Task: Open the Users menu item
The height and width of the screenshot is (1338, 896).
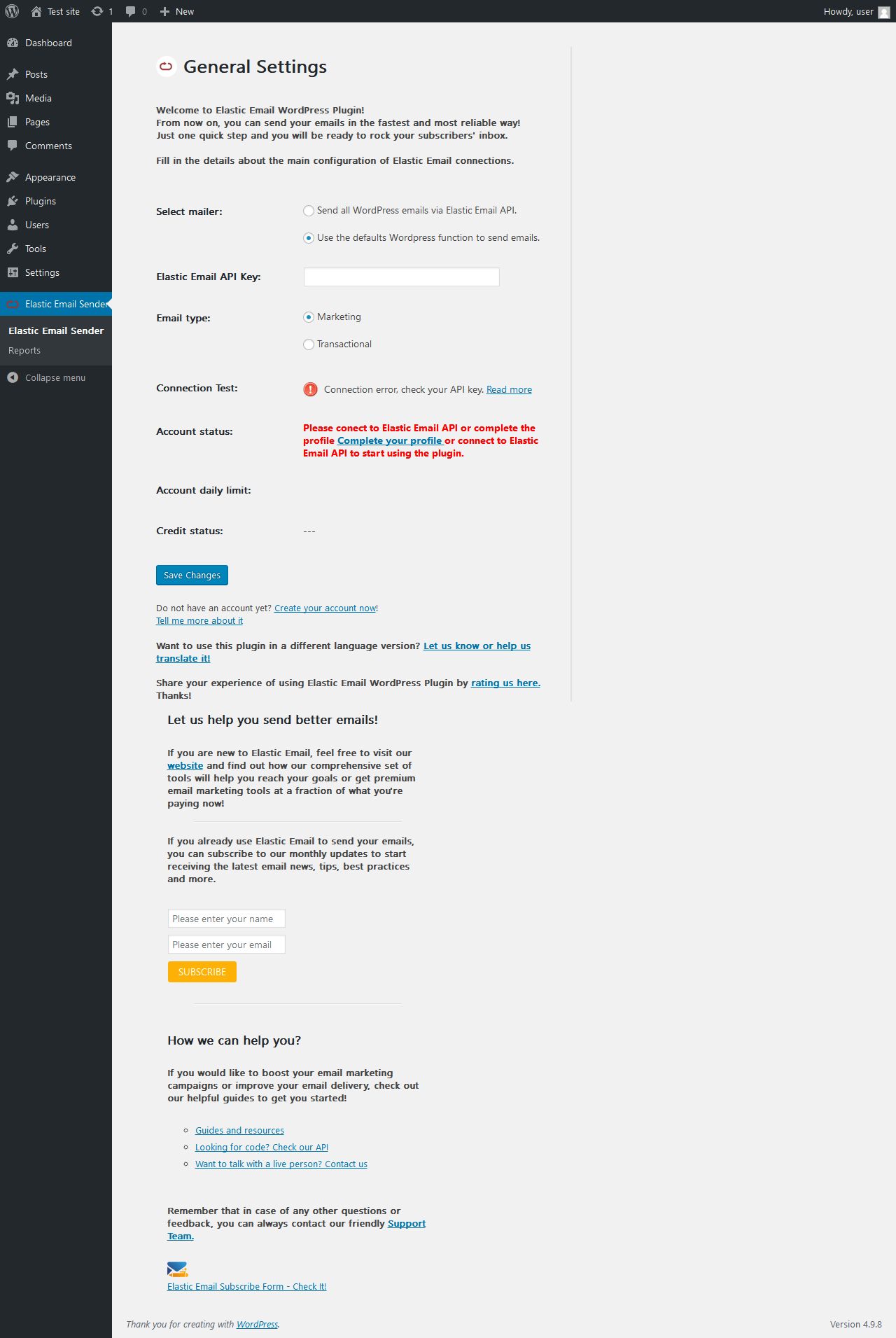Action: pyautogui.click(x=56, y=225)
